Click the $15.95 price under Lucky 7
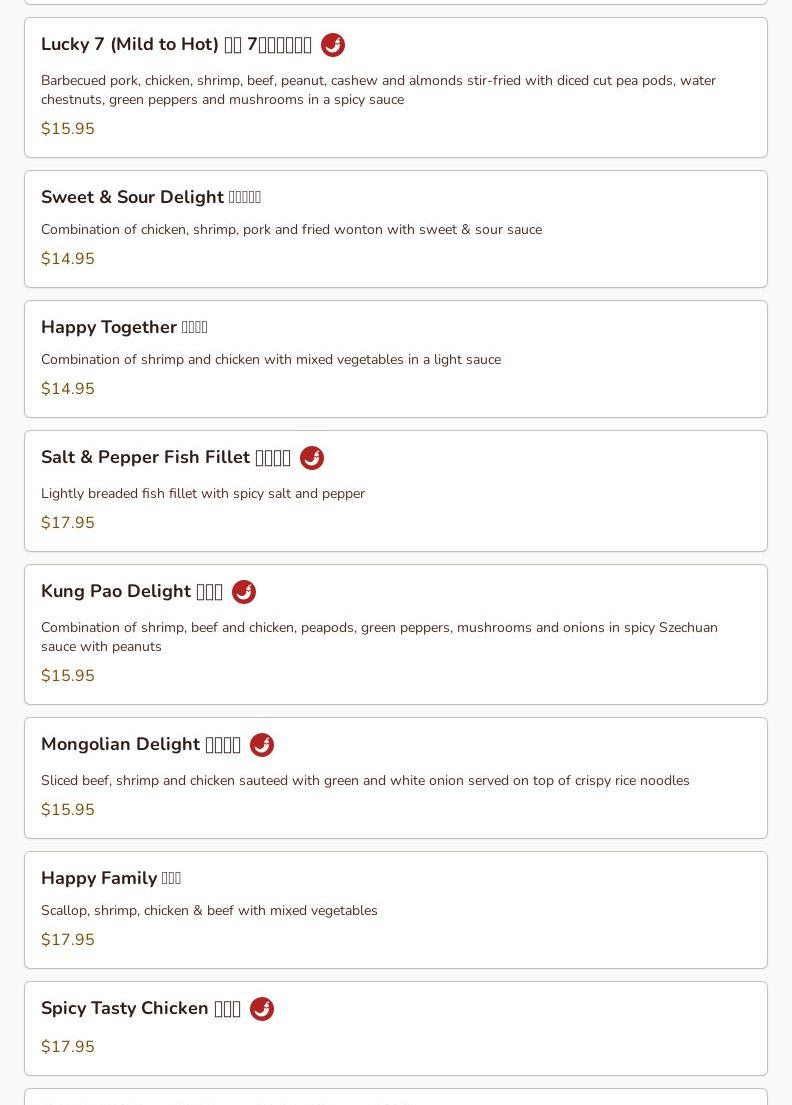792x1105 pixels. click(68, 129)
